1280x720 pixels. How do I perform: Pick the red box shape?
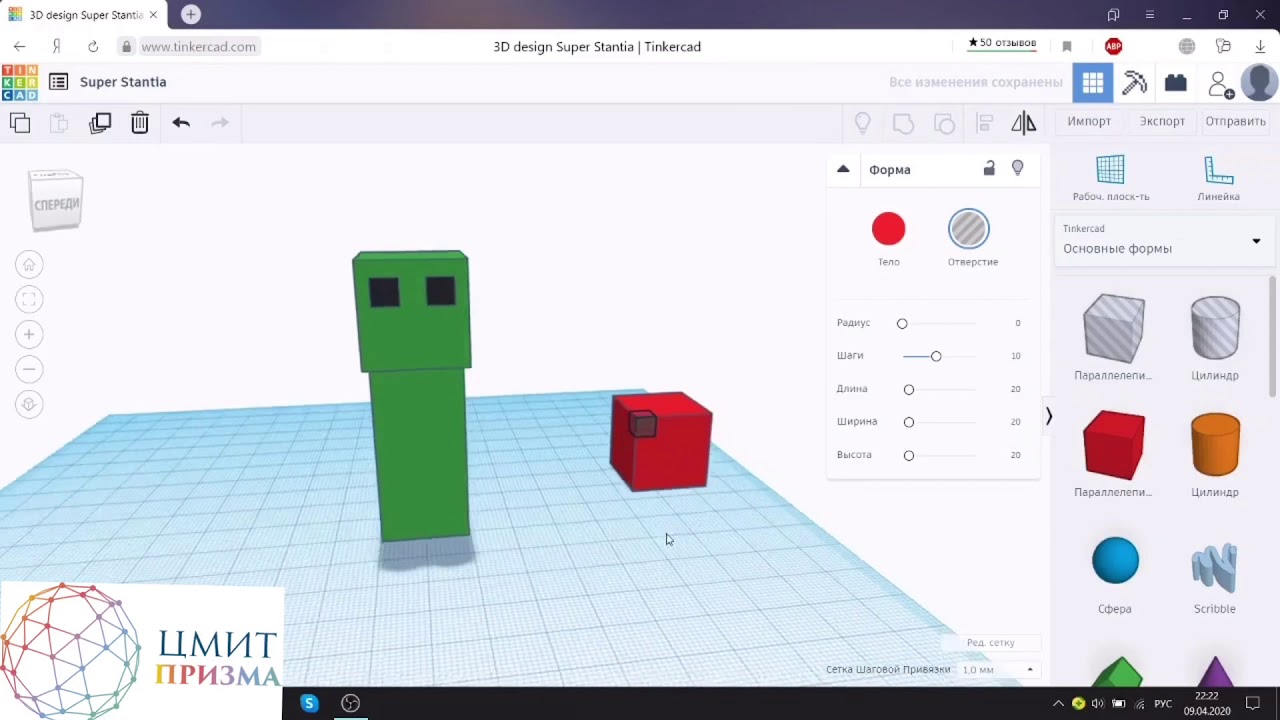pos(1113,445)
